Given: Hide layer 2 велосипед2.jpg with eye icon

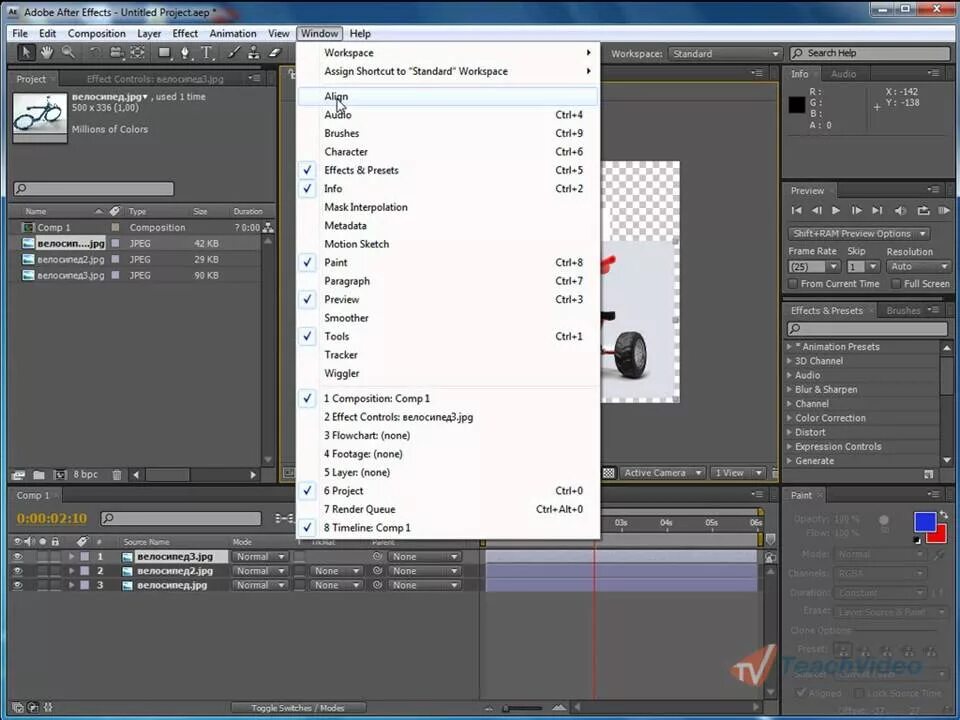Looking at the screenshot, I should 17,571.
